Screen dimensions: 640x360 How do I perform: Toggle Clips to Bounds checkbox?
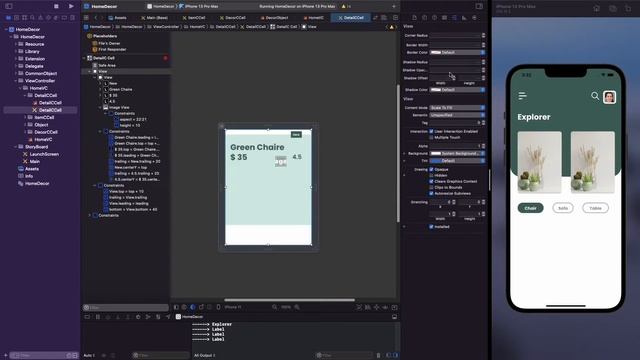(431, 187)
